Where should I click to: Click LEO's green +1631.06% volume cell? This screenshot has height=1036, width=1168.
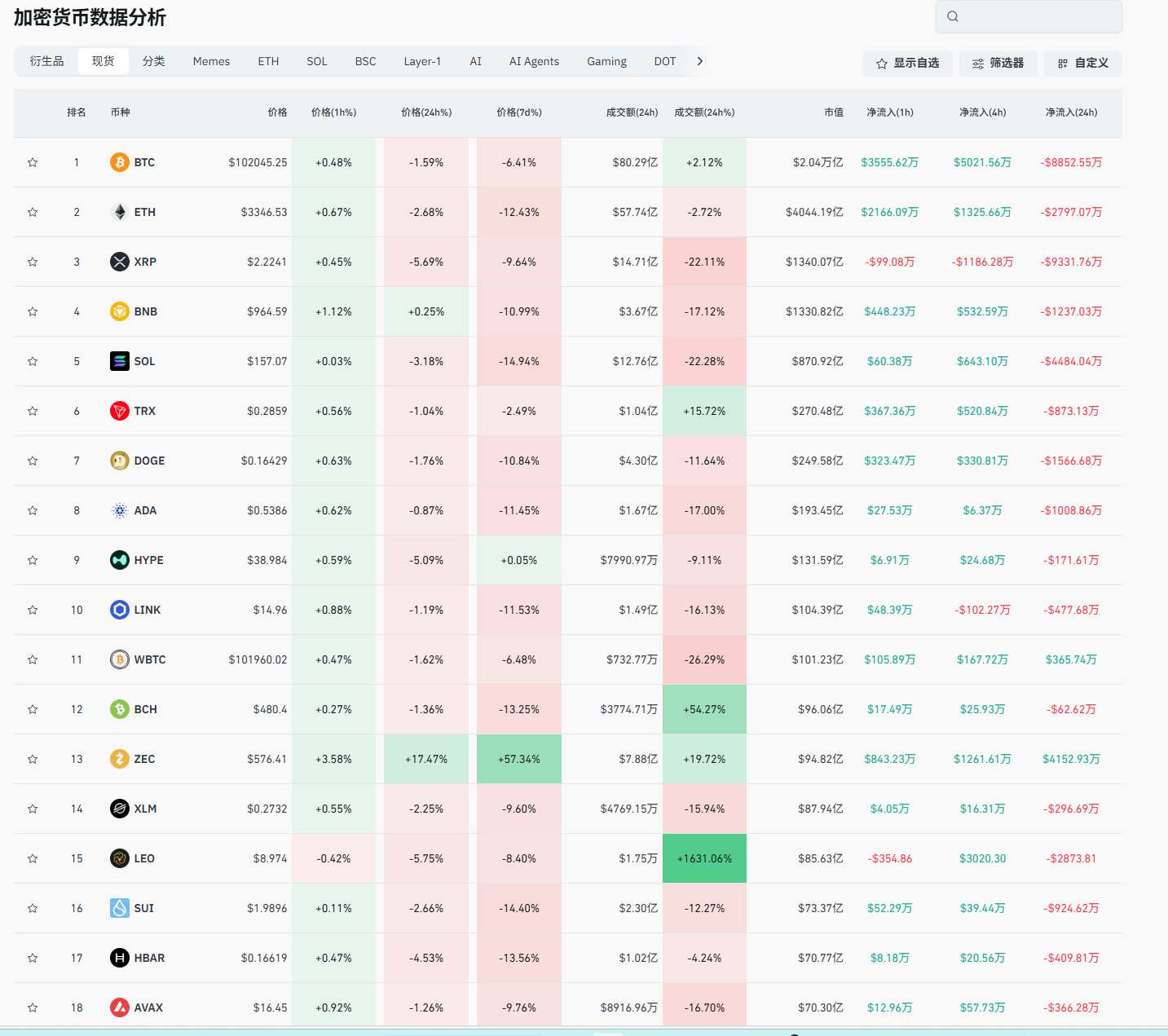(x=704, y=858)
